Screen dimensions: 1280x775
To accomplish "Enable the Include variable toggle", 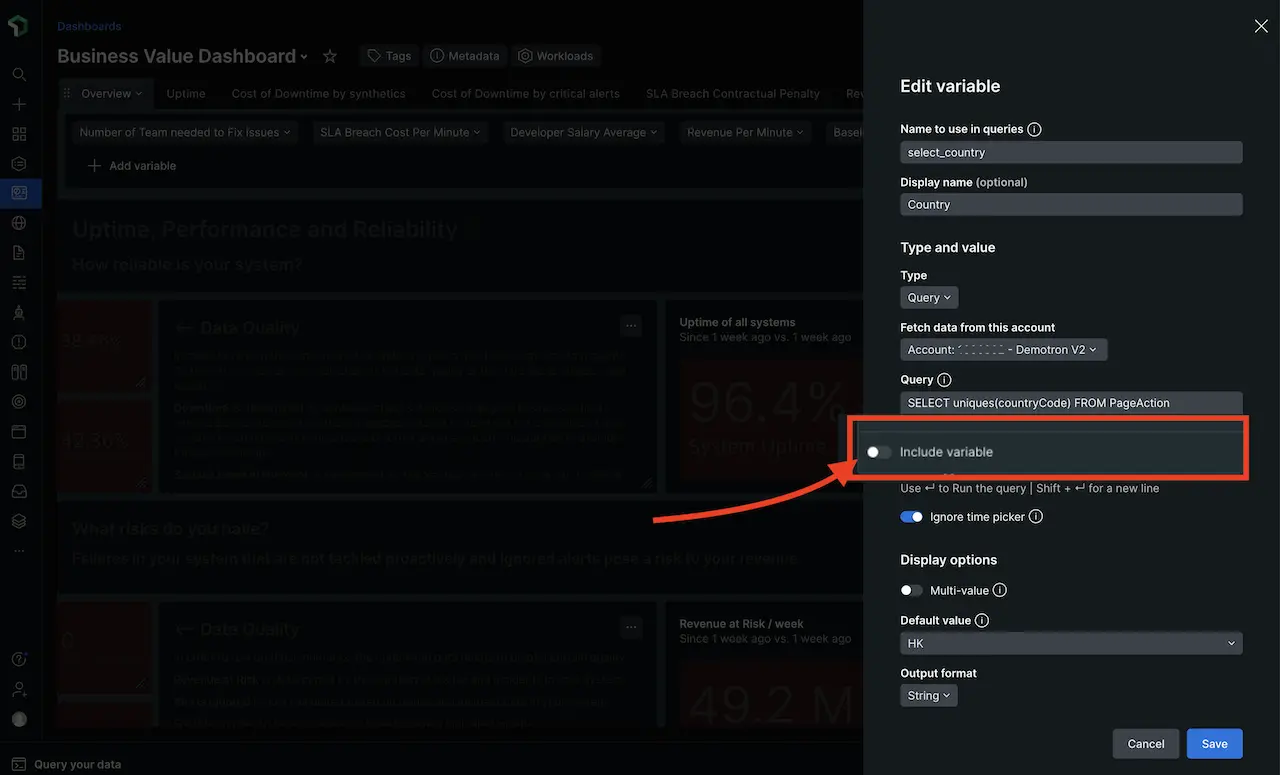I will tap(878, 452).
